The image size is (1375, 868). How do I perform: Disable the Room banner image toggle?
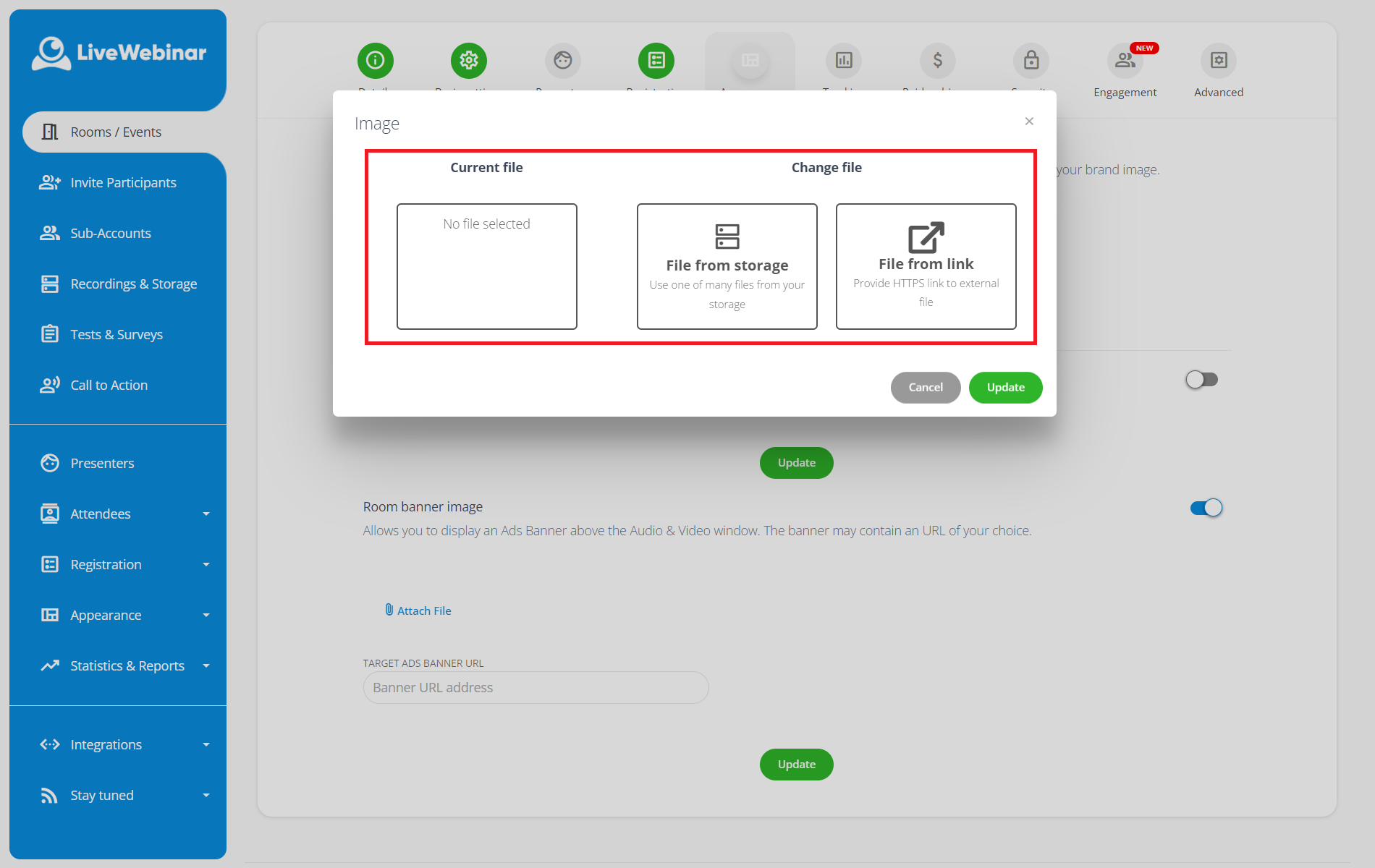[x=1206, y=508]
